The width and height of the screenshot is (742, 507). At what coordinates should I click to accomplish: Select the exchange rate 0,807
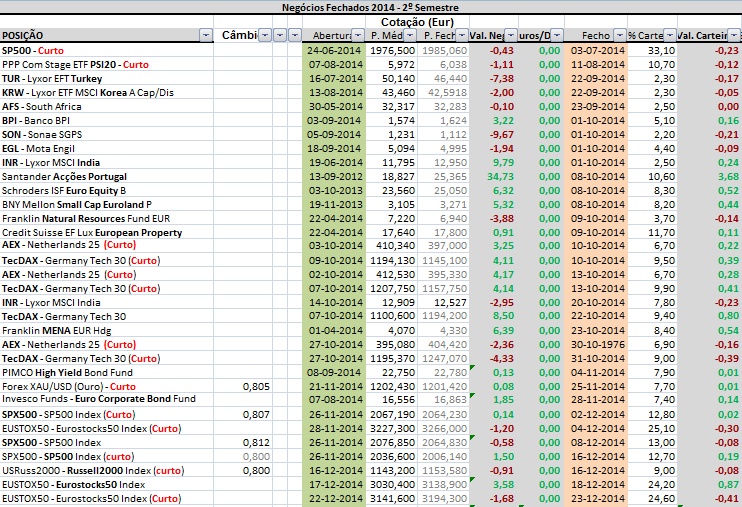pyautogui.click(x=243, y=415)
